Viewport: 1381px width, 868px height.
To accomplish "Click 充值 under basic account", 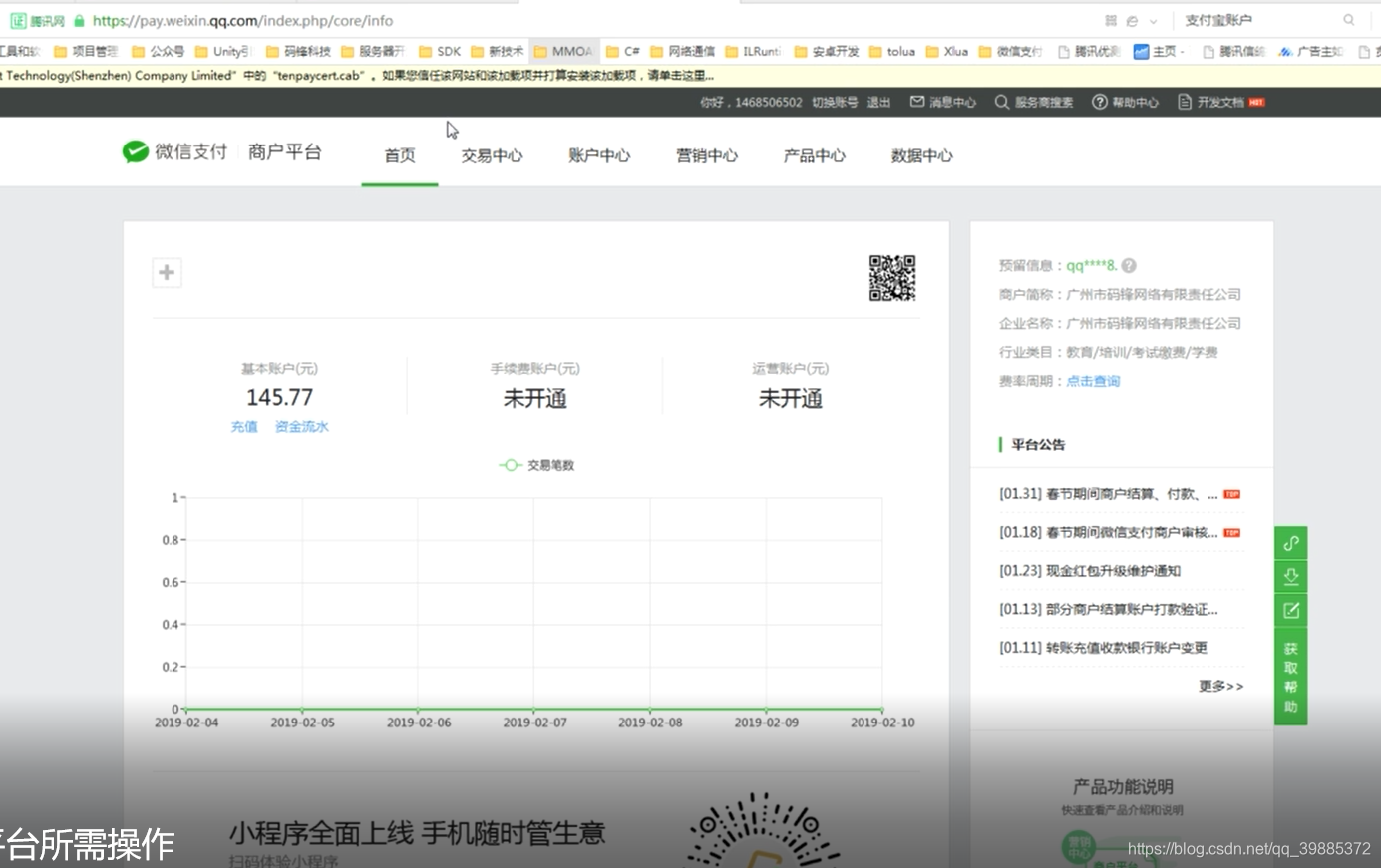I will tap(244, 426).
